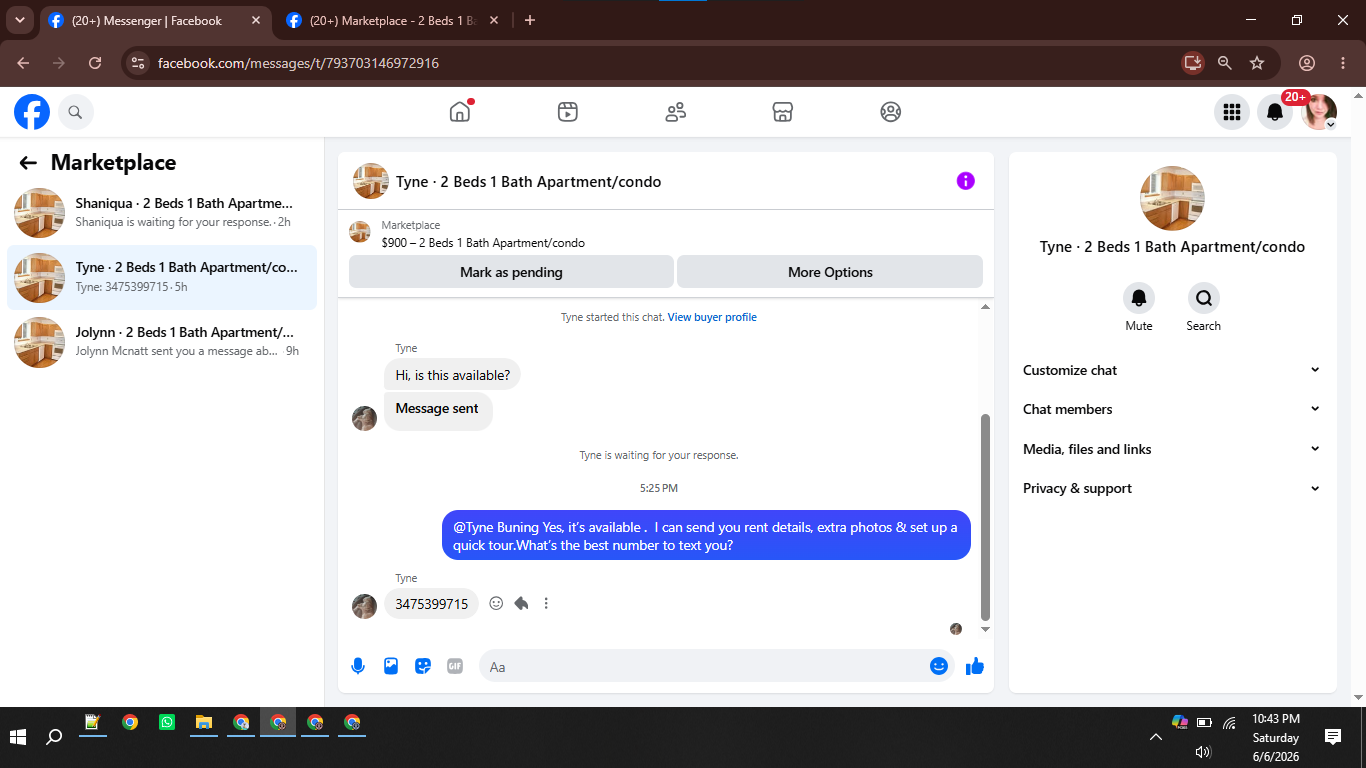Open the Chrome profile icon
The height and width of the screenshot is (768, 1366).
(x=1306, y=63)
